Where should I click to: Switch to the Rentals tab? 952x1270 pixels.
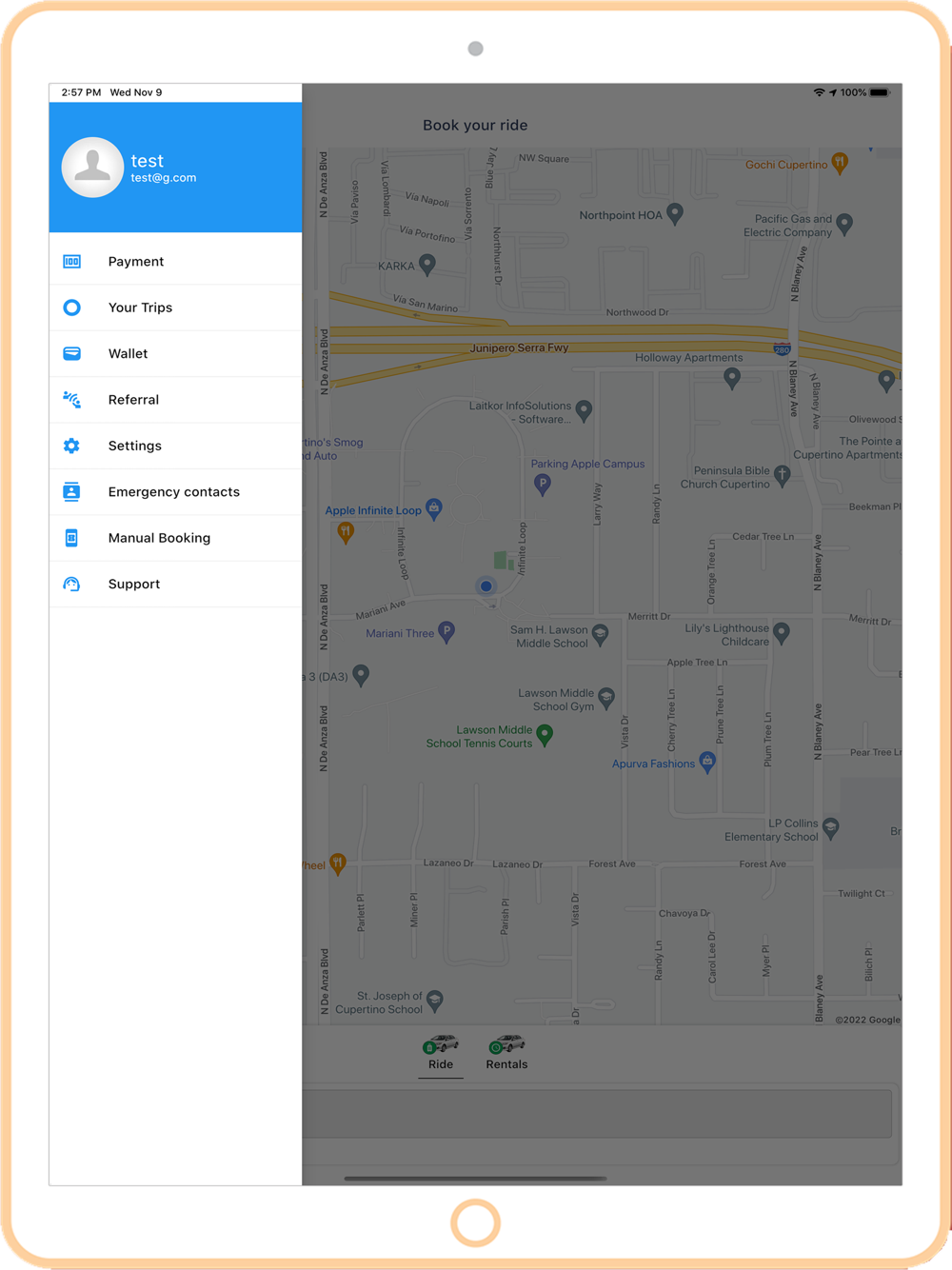pos(506,1054)
